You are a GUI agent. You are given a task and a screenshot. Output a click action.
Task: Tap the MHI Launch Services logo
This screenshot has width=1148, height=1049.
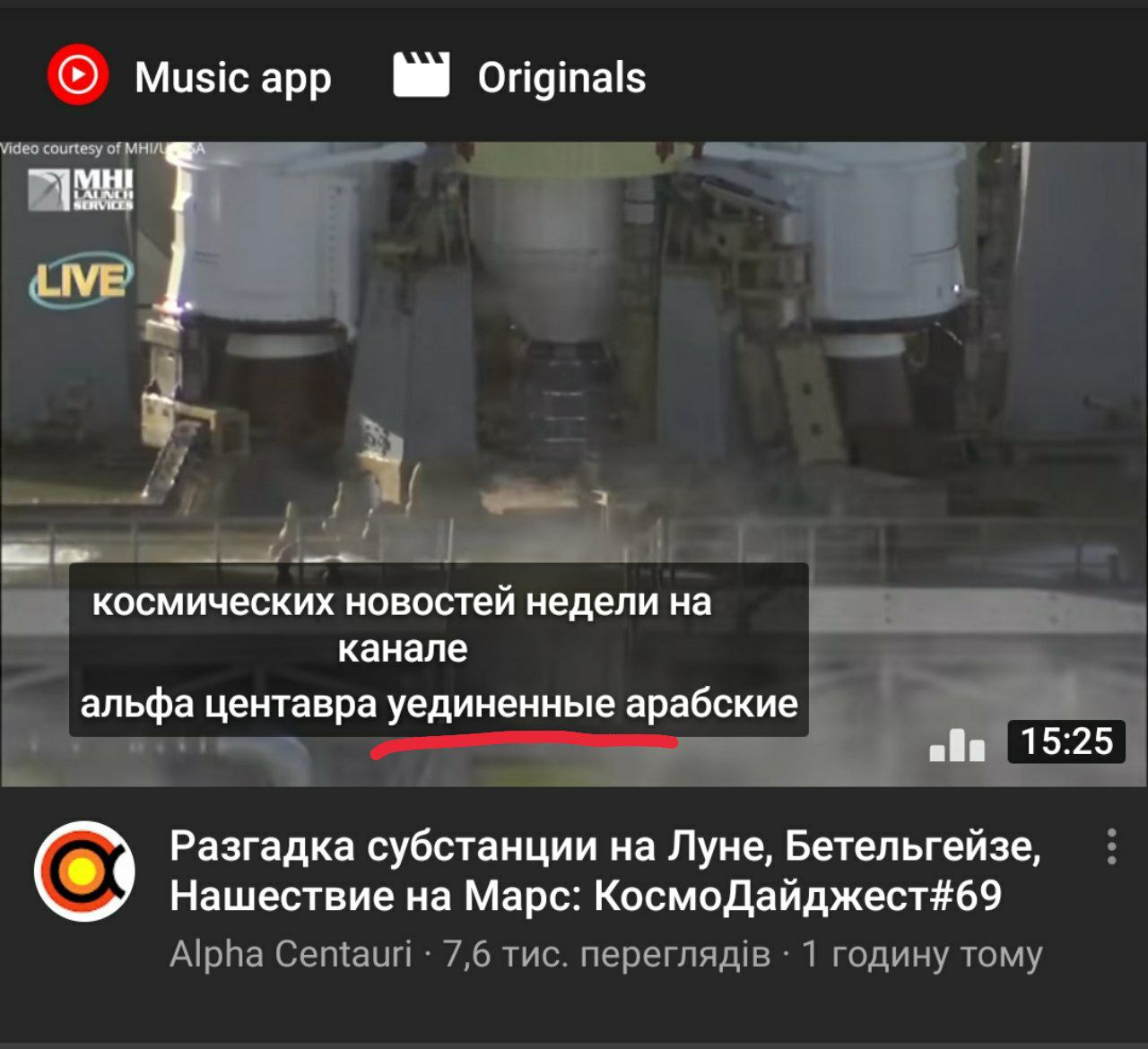coord(81,189)
